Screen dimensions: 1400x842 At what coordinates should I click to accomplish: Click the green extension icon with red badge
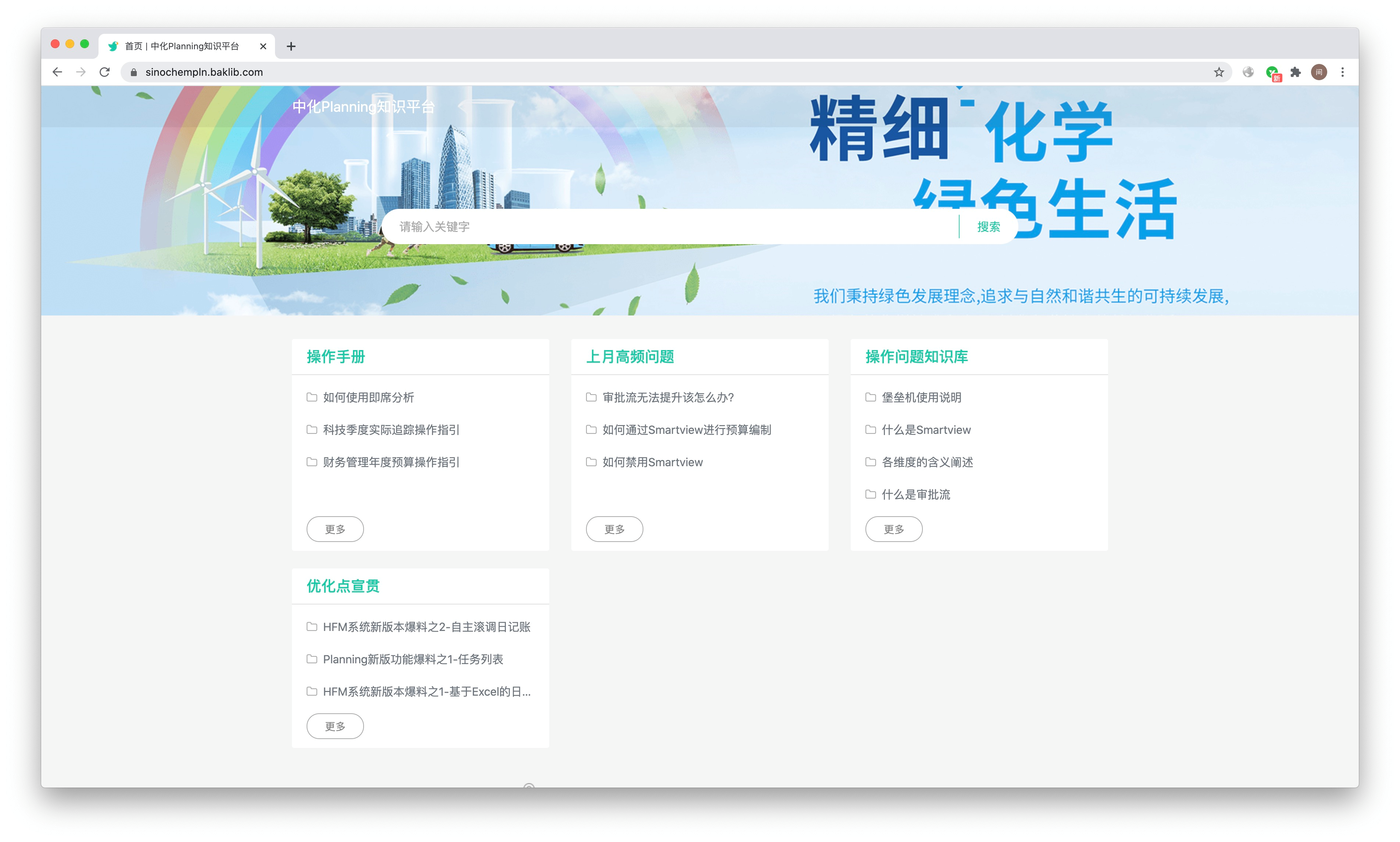click(x=1272, y=73)
